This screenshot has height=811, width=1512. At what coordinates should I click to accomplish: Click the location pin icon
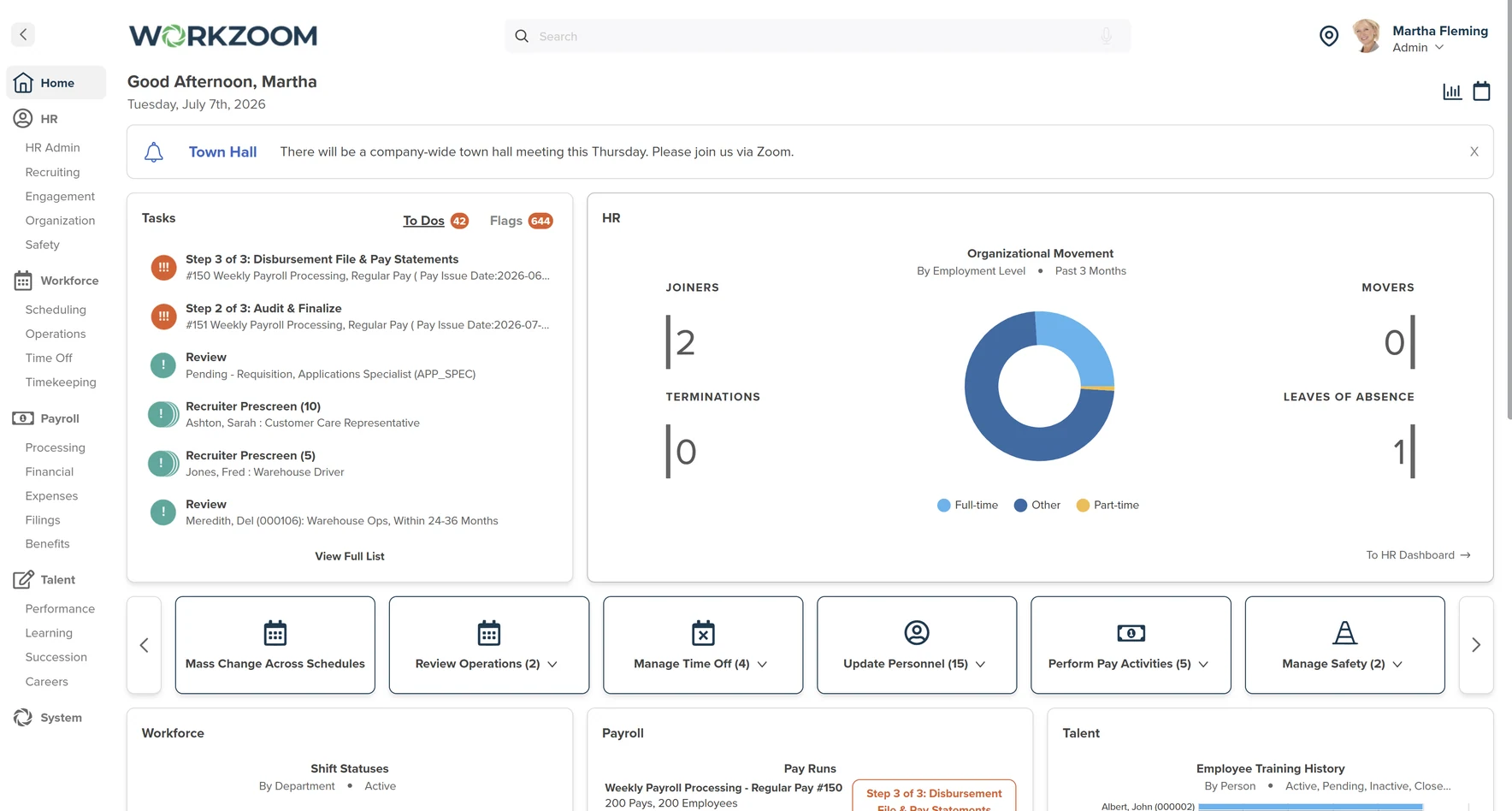coord(1328,36)
